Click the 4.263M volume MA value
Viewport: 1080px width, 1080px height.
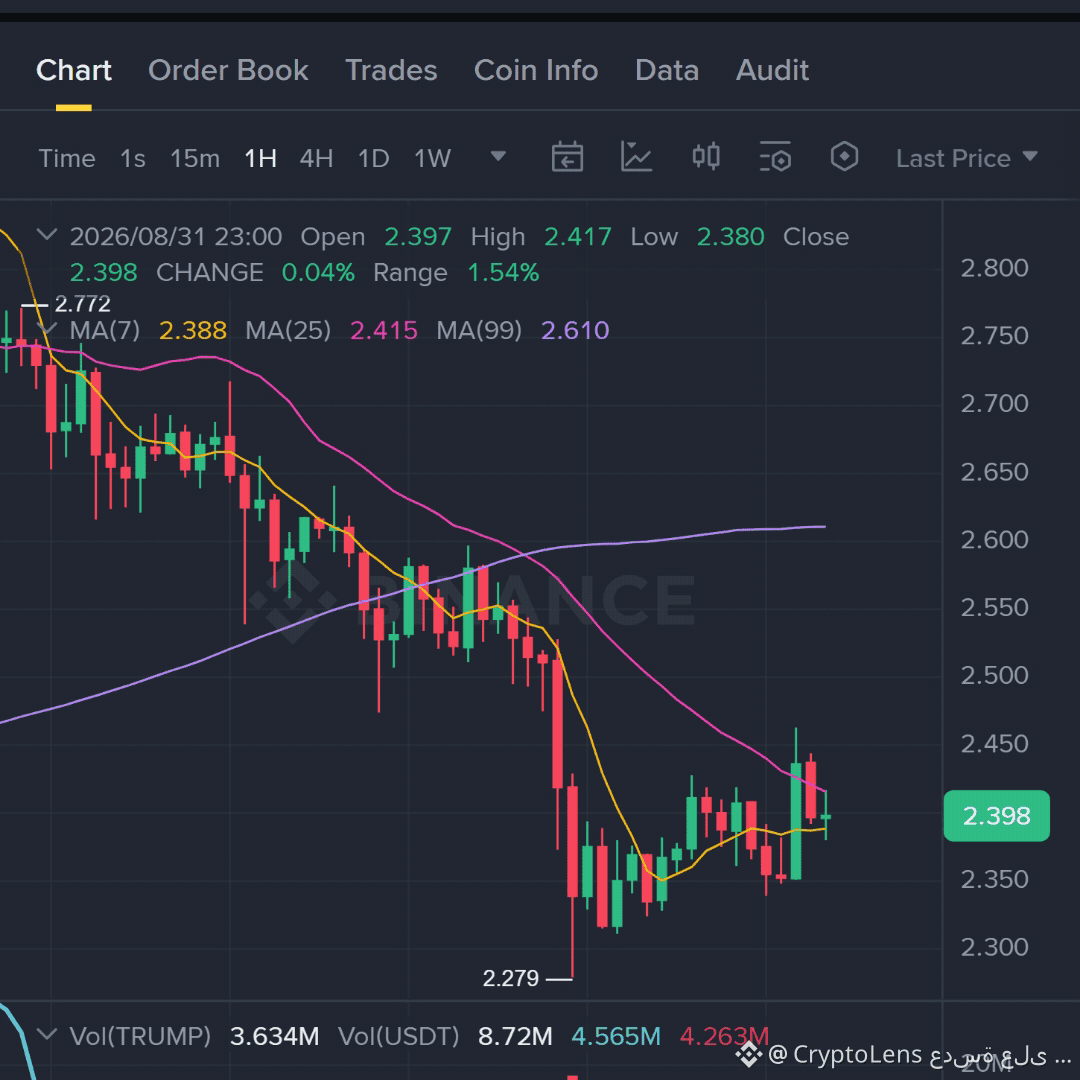(724, 1036)
